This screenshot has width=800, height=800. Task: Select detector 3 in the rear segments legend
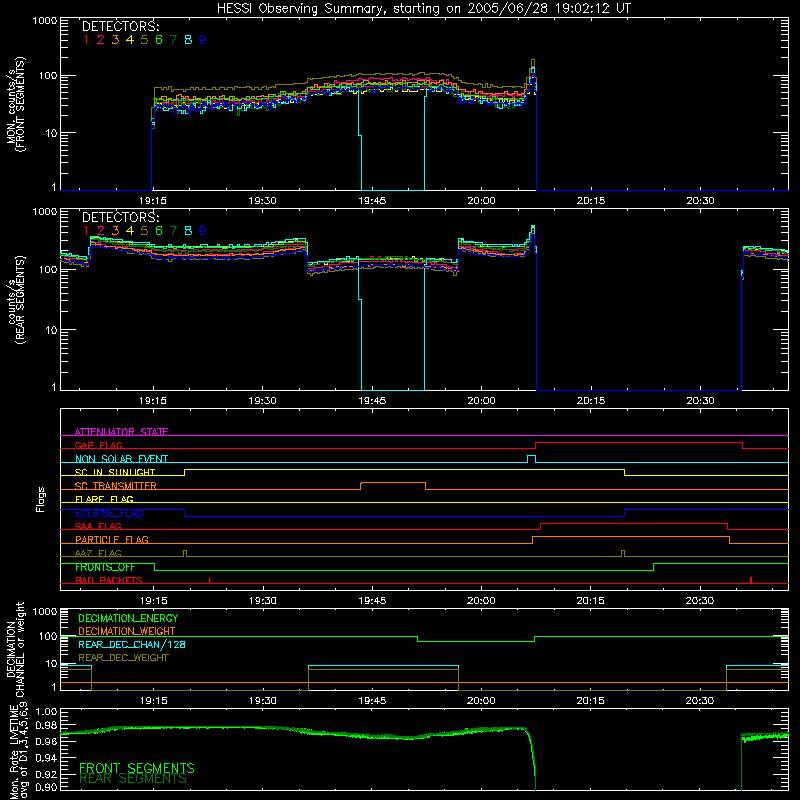pyautogui.click(x=115, y=231)
